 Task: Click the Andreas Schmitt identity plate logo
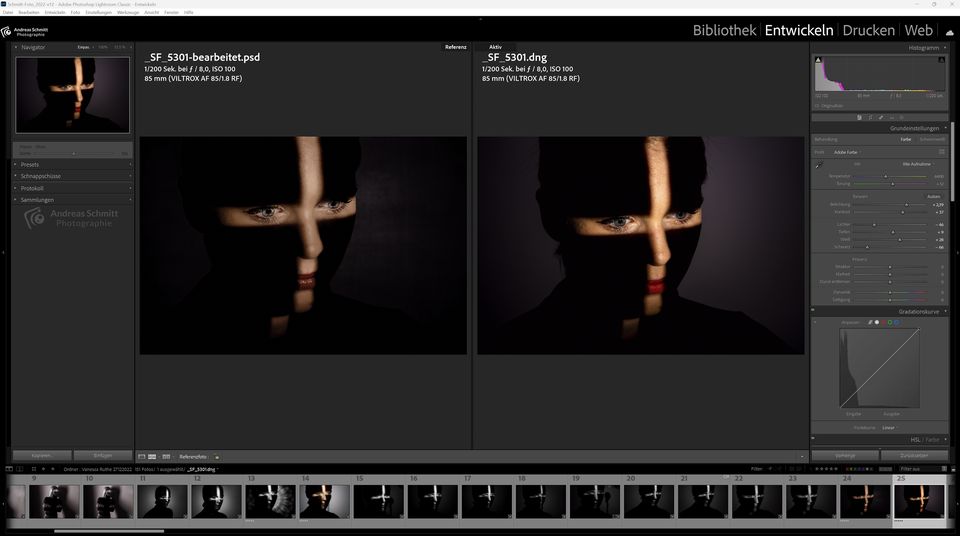point(24,31)
